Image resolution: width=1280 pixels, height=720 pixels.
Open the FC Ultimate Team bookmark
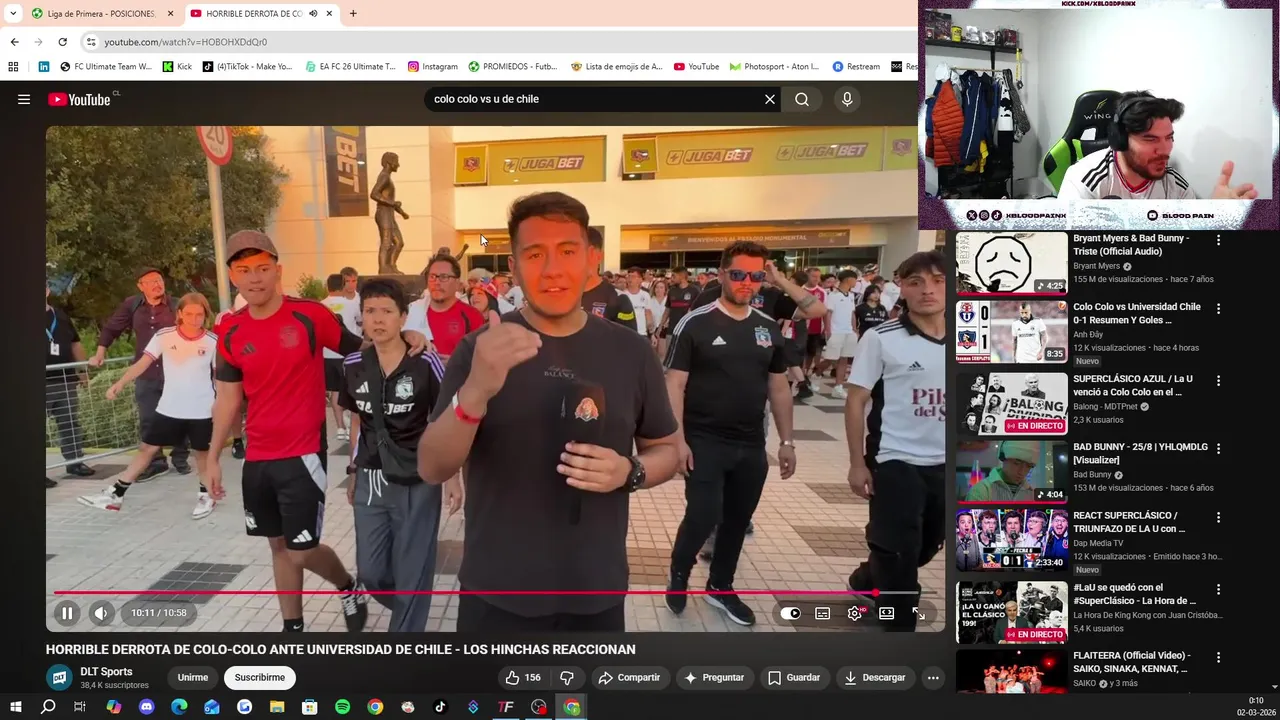tap(106, 67)
